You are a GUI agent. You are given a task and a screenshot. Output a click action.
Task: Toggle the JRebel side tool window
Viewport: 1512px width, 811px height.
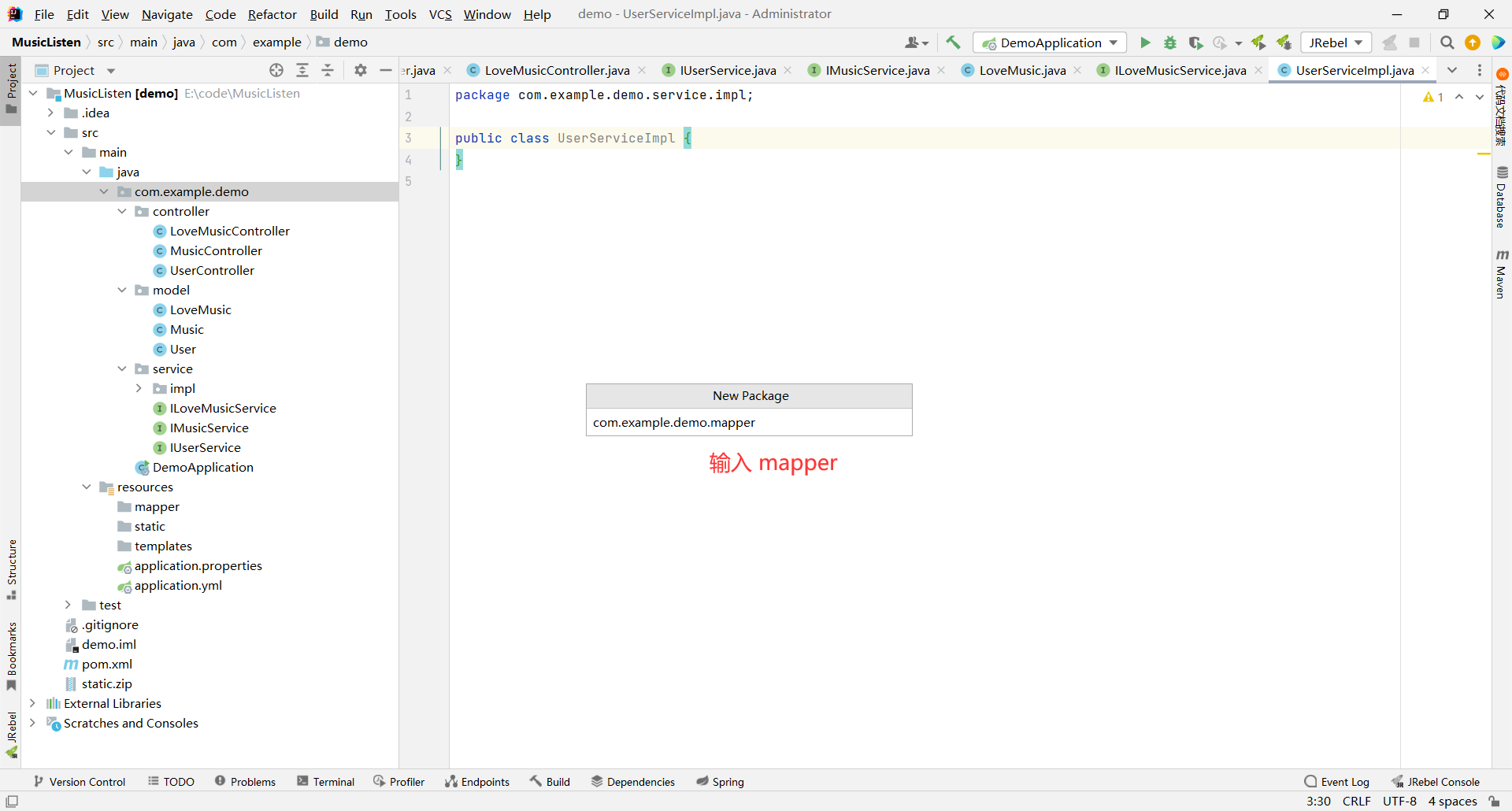pos(11,734)
